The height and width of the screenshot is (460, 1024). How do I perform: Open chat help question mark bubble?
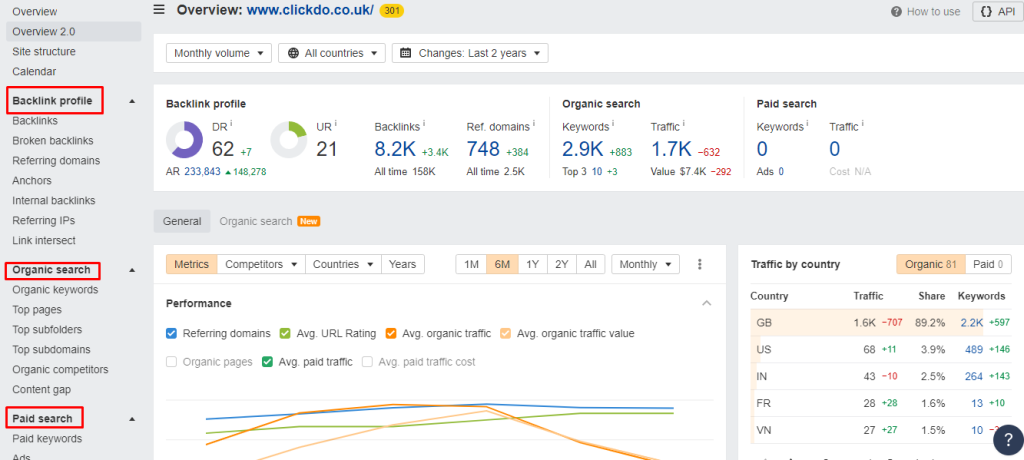(1008, 440)
